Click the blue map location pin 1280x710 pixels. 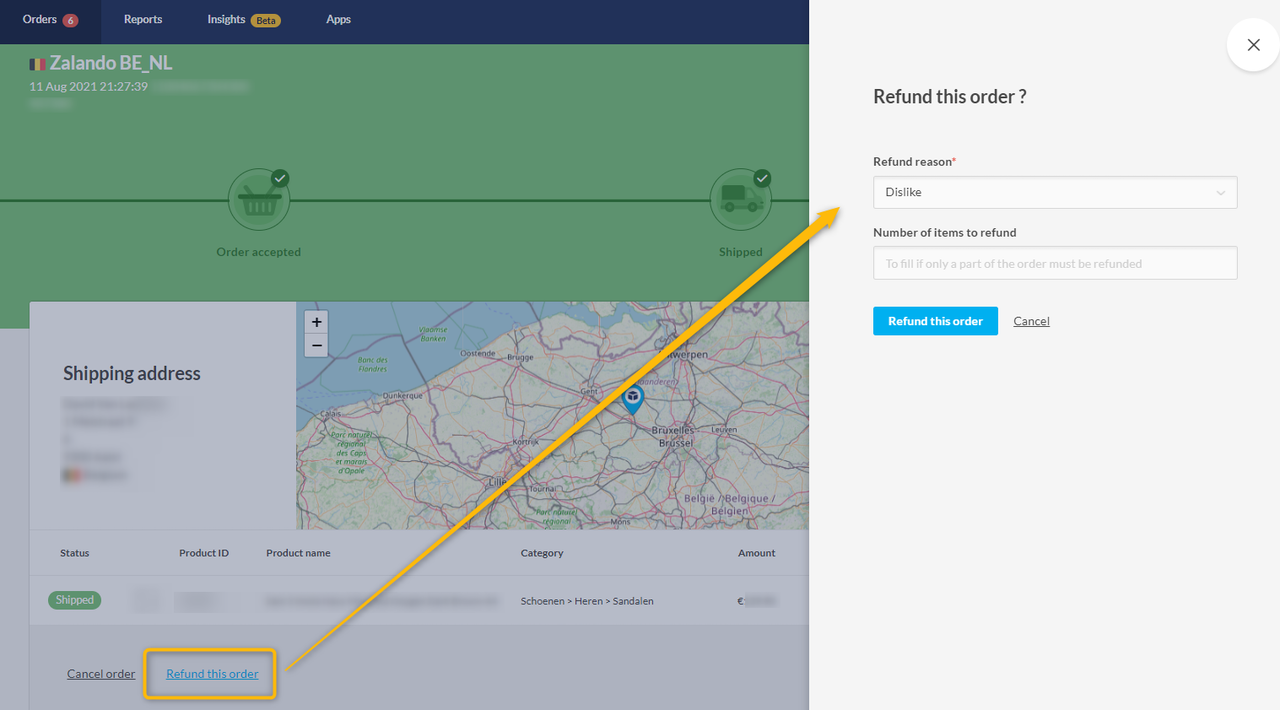(x=632, y=400)
